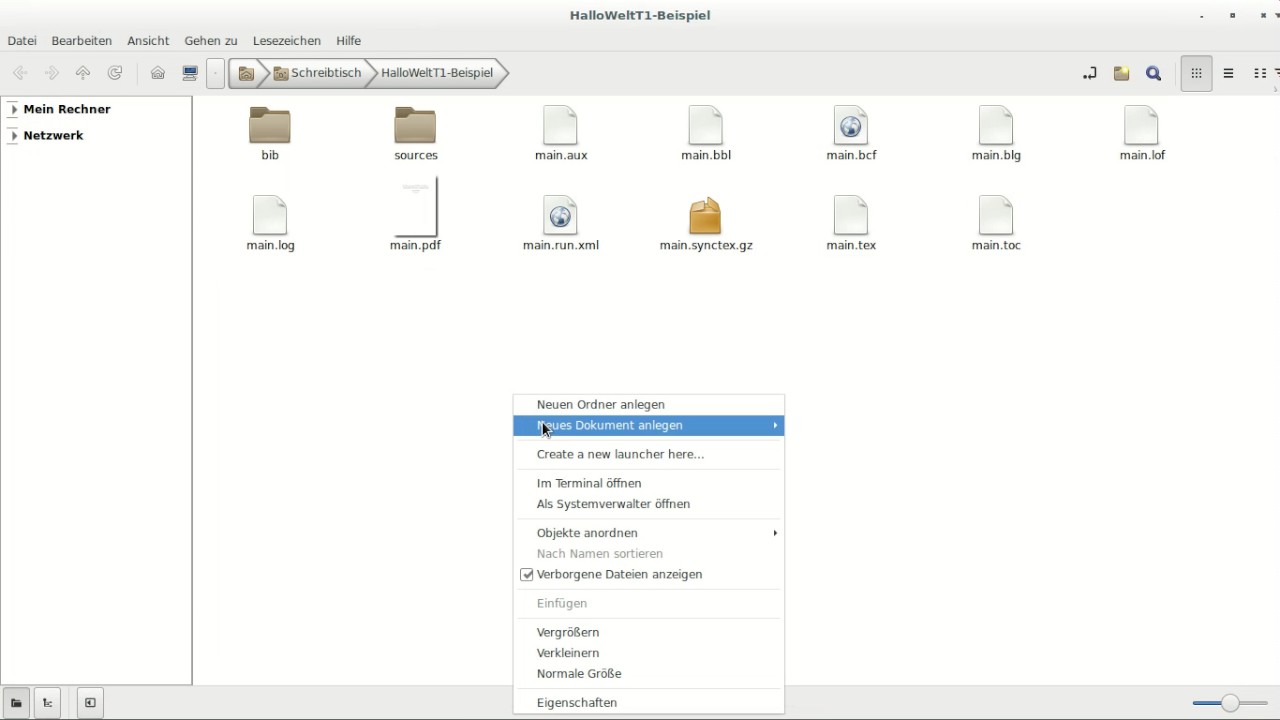
Task: Open the Datei menu
Action: [x=22, y=41]
